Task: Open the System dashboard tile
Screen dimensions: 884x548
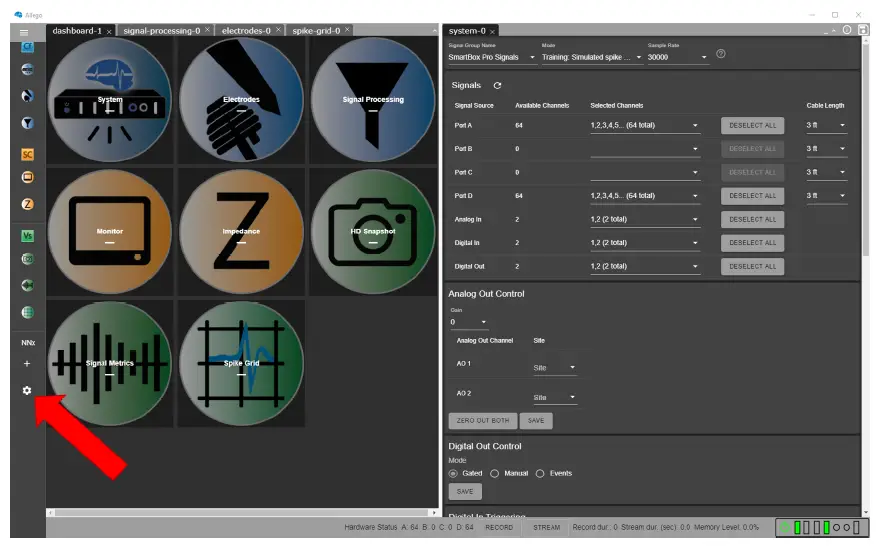Action: (x=110, y=100)
